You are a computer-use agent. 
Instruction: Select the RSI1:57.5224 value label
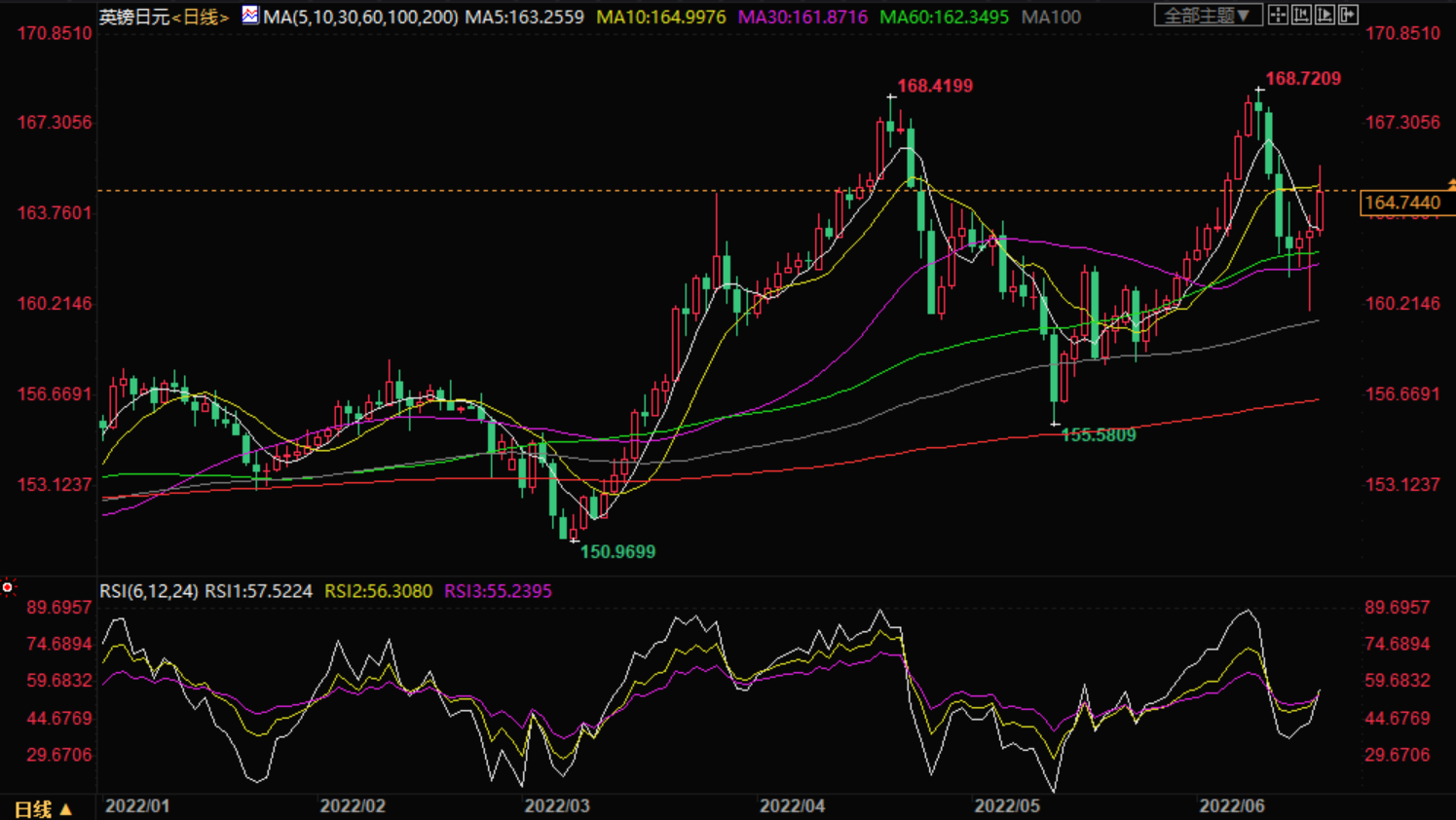click(x=259, y=591)
